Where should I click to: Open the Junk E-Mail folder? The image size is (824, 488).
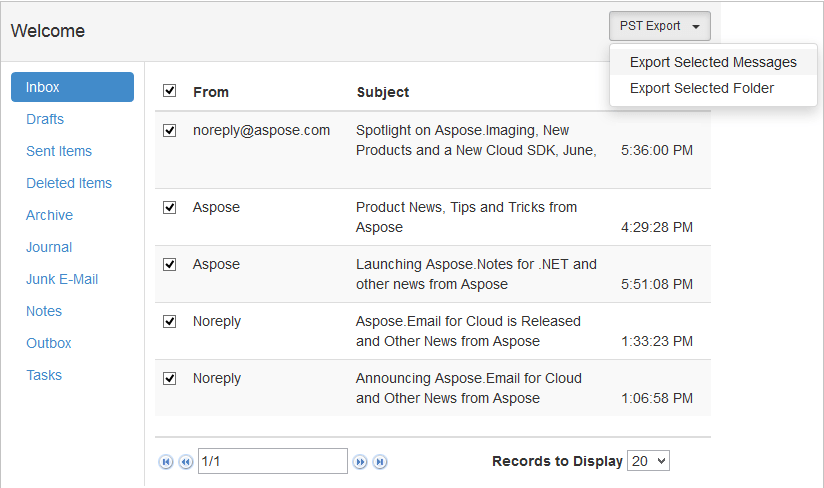(62, 279)
